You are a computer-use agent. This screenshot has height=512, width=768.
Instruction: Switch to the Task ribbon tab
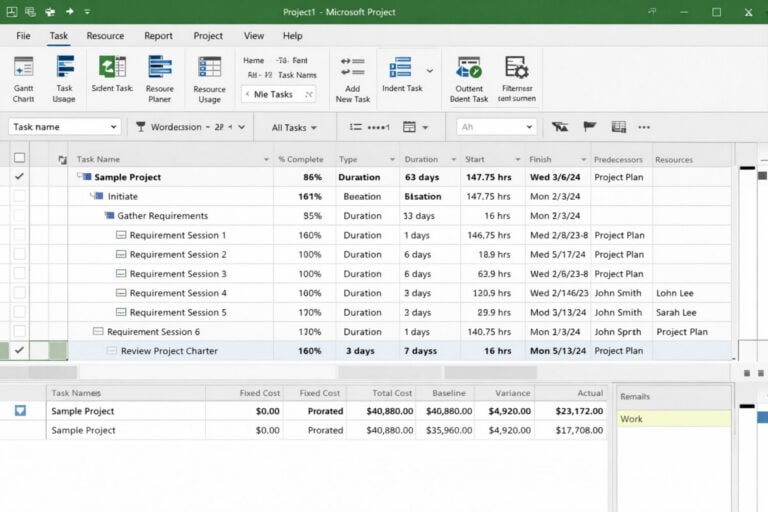point(58,36)
